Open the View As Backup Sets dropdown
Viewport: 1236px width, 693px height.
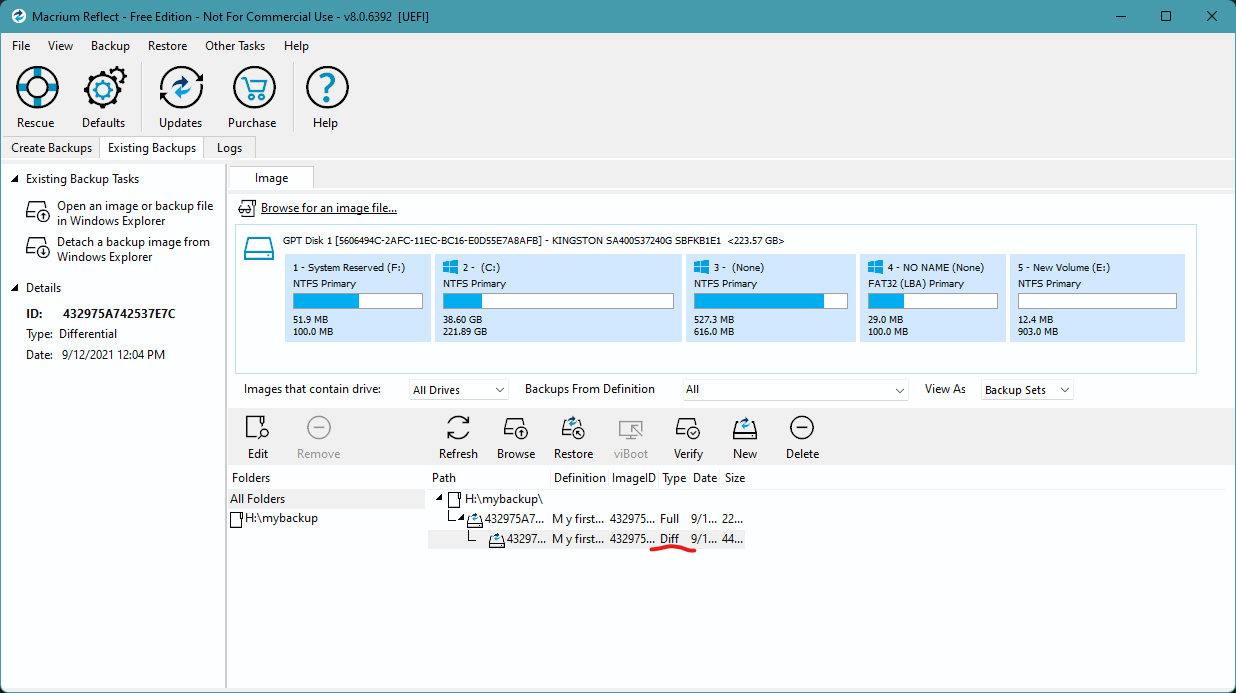pos(1026,390)
